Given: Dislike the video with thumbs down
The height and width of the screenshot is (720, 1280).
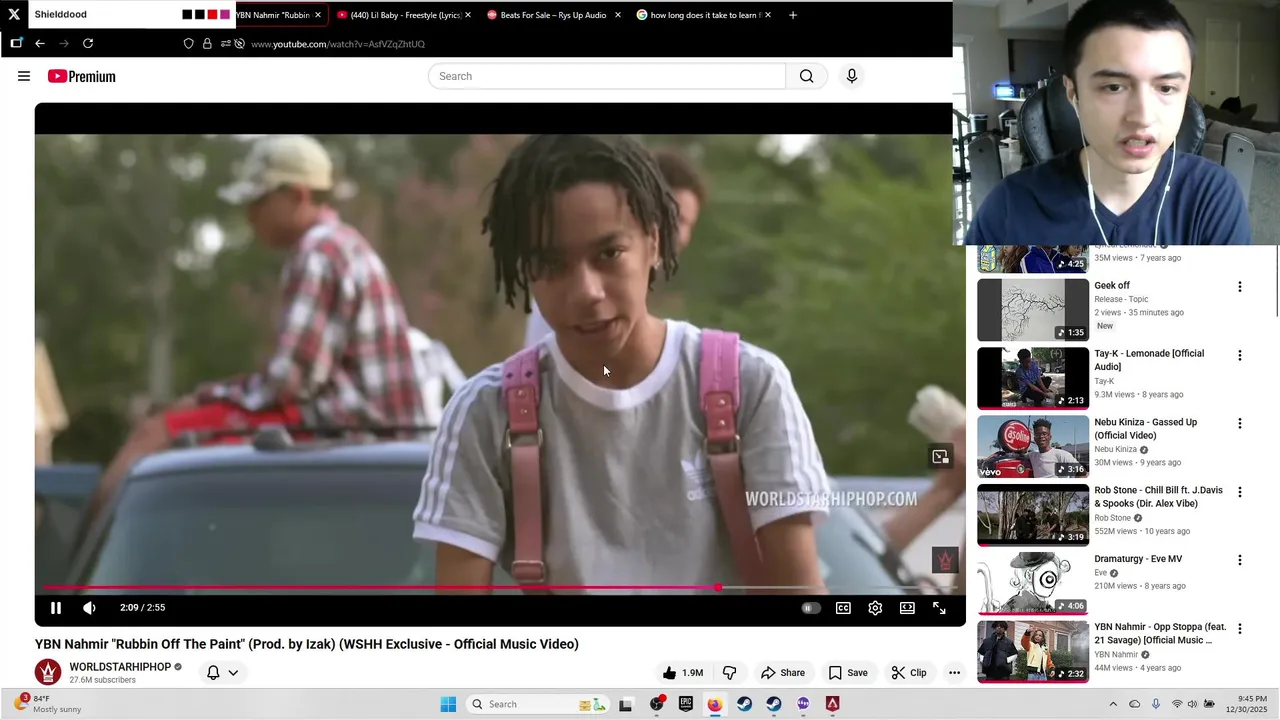Looking at the screenshot, I should click(x=729, y=673).
